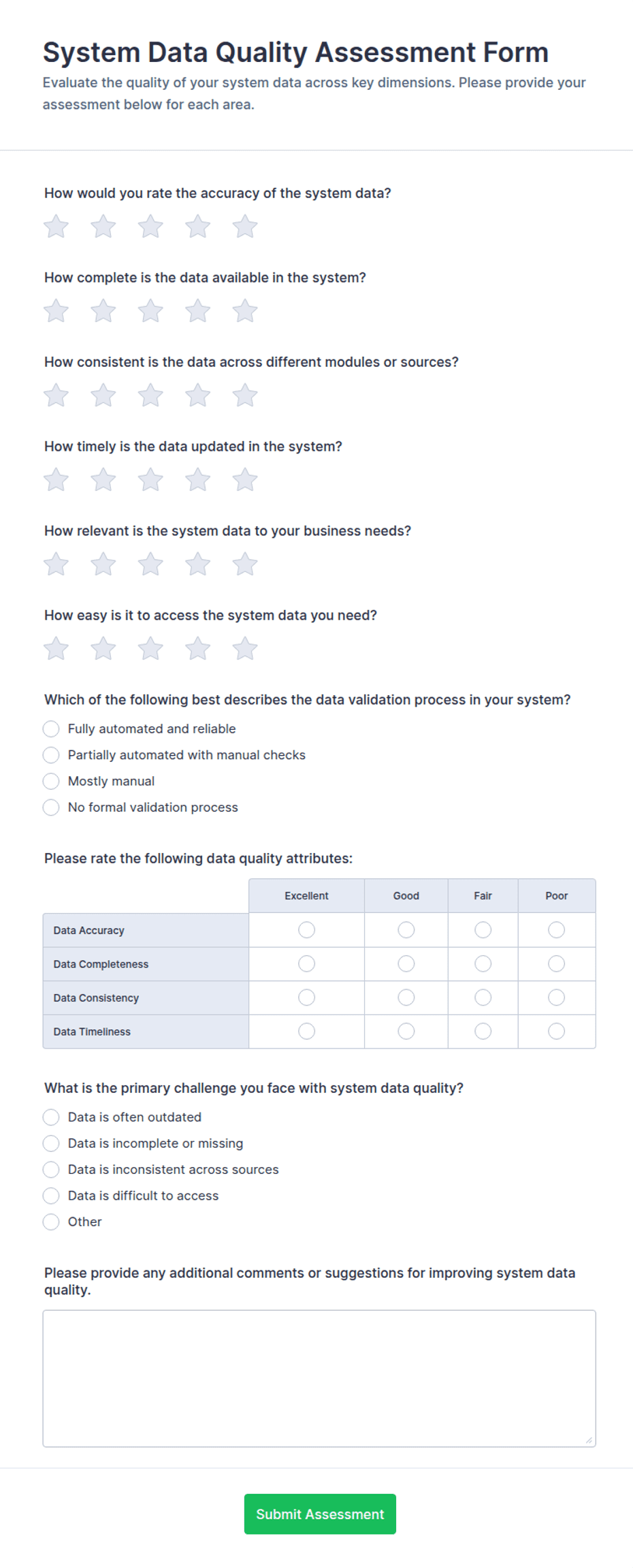The image size is (633, 1568).
Task: Give data completeness a three-star rating
Action: point(150,311)
